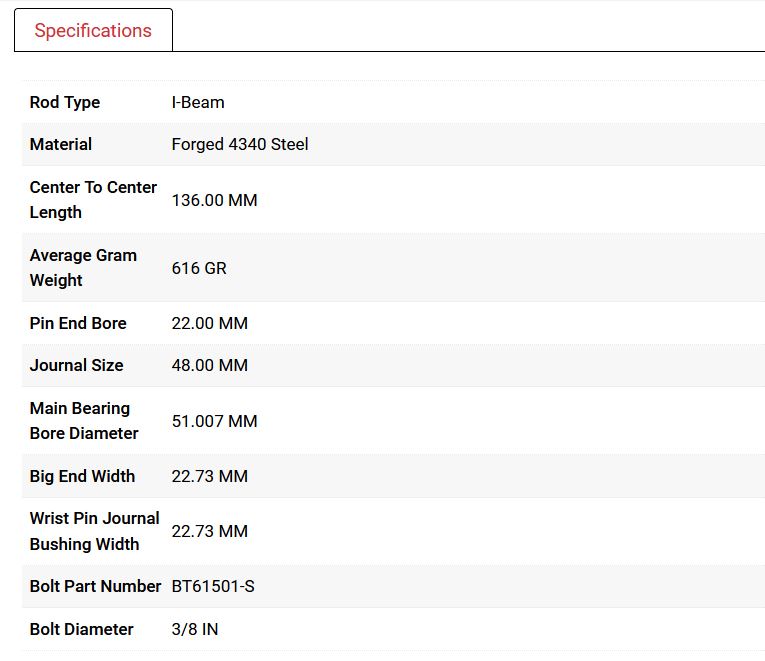Click the Center To Center Length label
The height and width of the screenshot is (661, 765).
(x=93, y=199)
